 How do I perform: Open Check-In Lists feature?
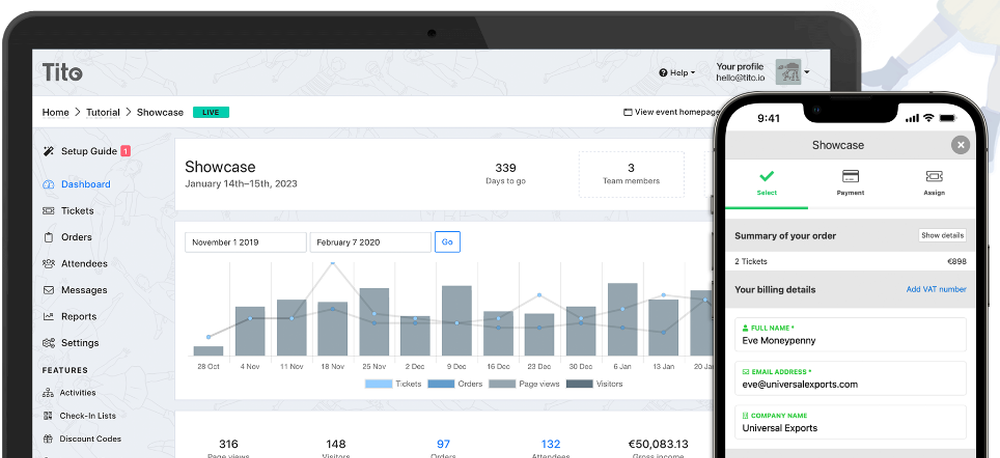[88, 416]
